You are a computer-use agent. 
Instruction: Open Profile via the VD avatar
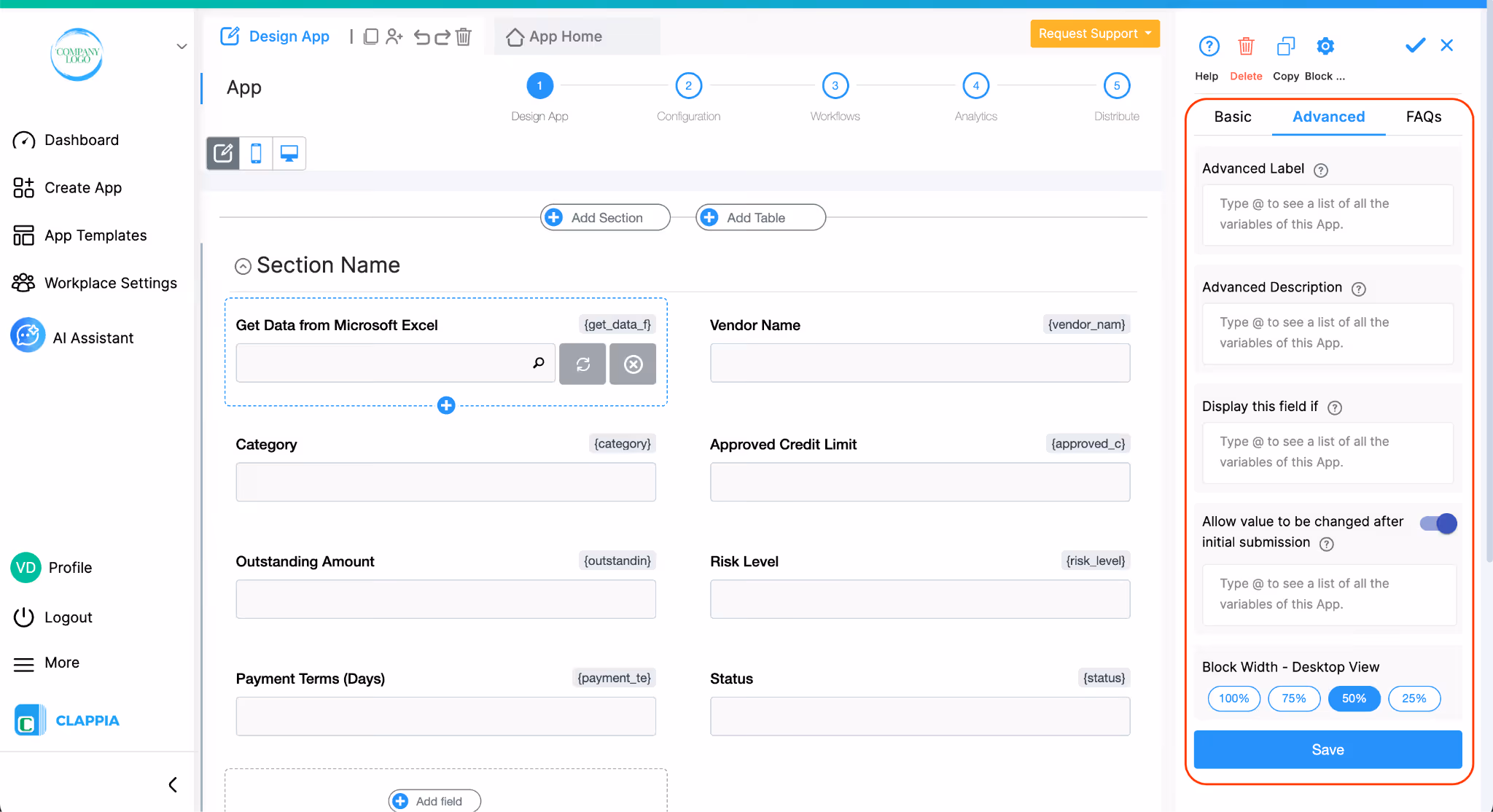[26, 567]
